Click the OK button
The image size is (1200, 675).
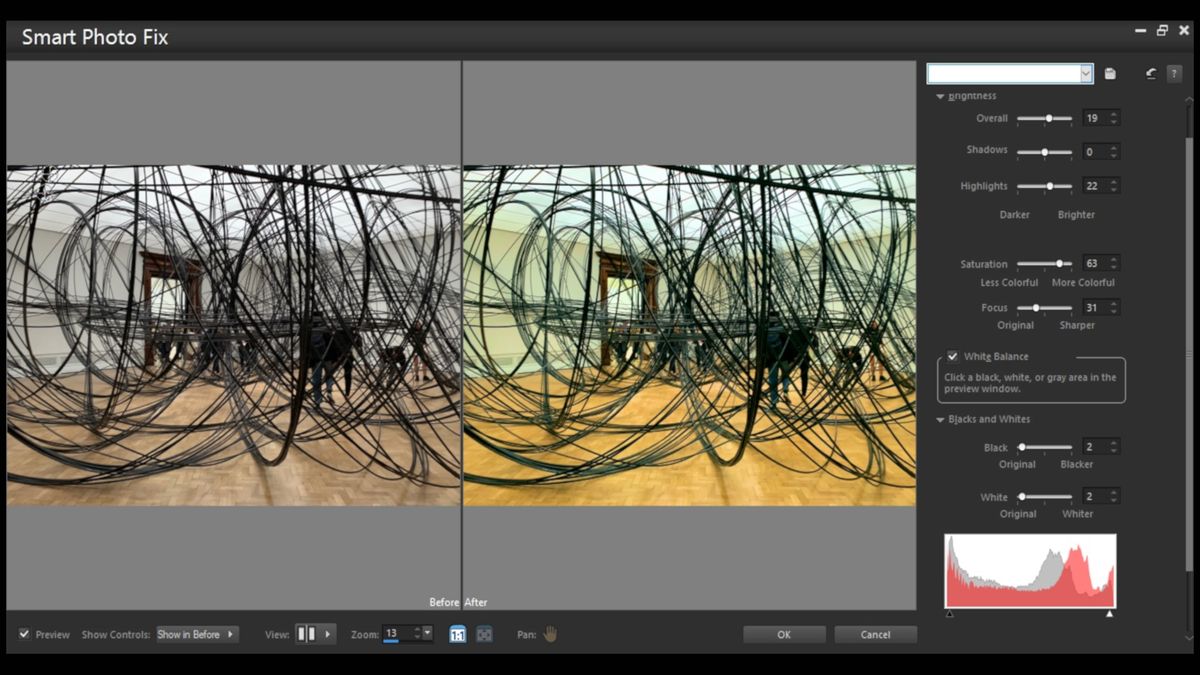pos(784,634)
